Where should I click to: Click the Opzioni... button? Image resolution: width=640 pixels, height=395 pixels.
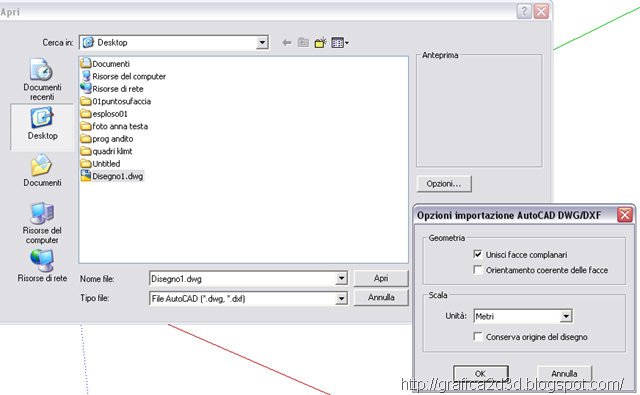point(444,184)
